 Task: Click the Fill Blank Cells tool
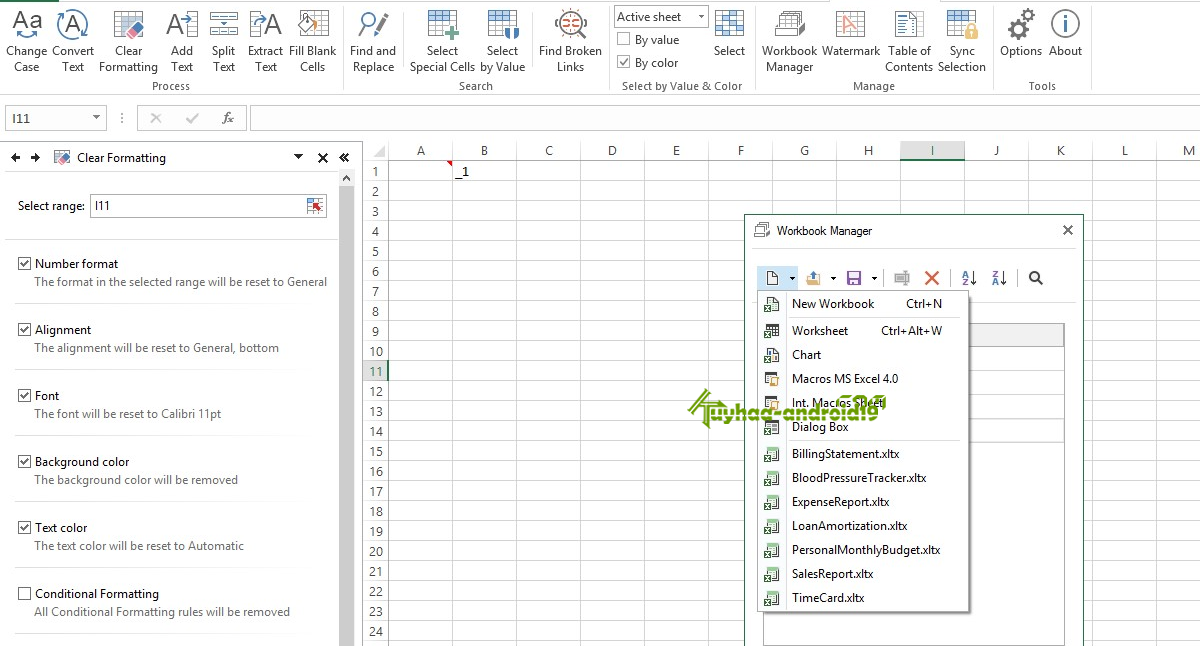point(313,41)
